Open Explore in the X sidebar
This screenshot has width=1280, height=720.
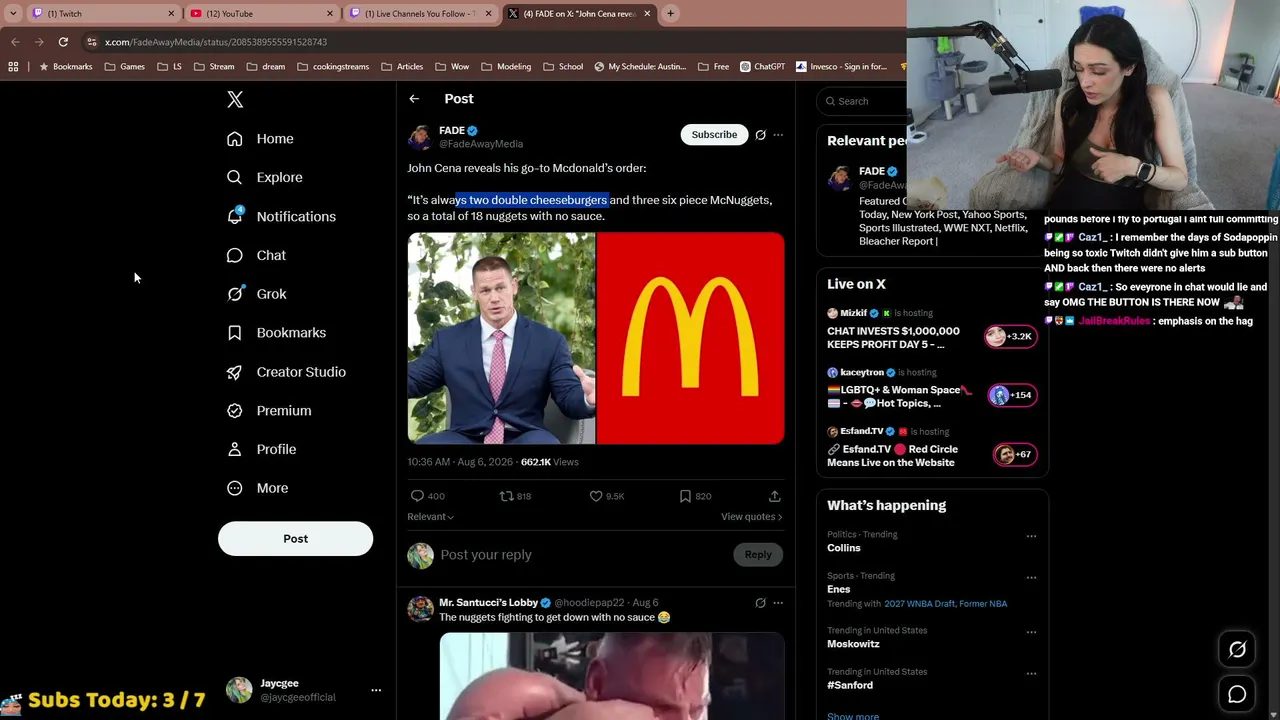(265, 177)
